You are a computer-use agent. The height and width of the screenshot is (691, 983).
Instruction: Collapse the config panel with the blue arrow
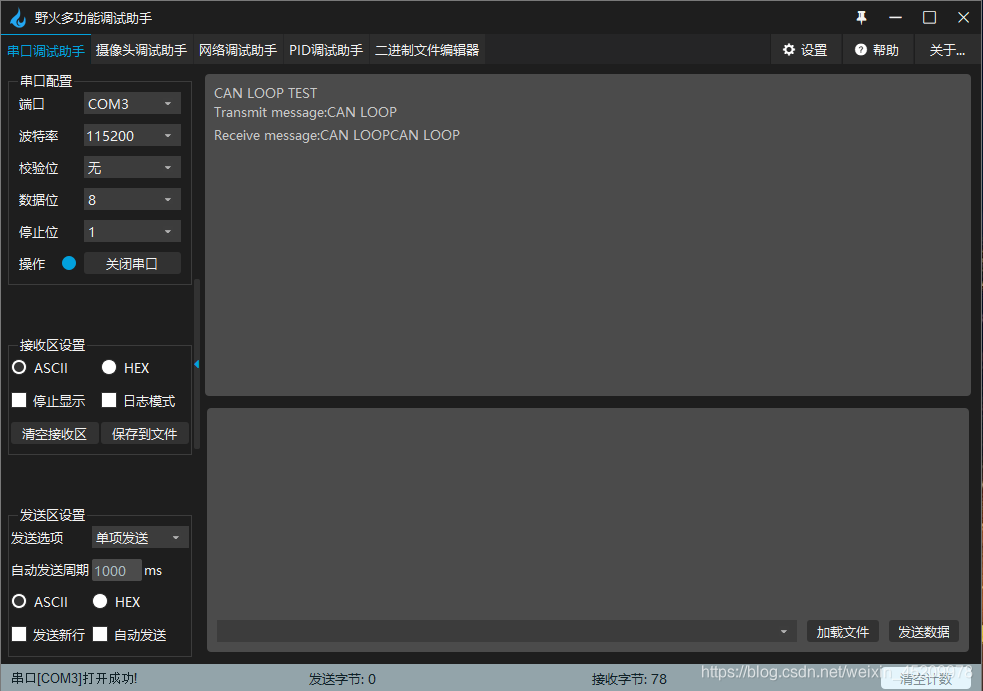point(196,364)
